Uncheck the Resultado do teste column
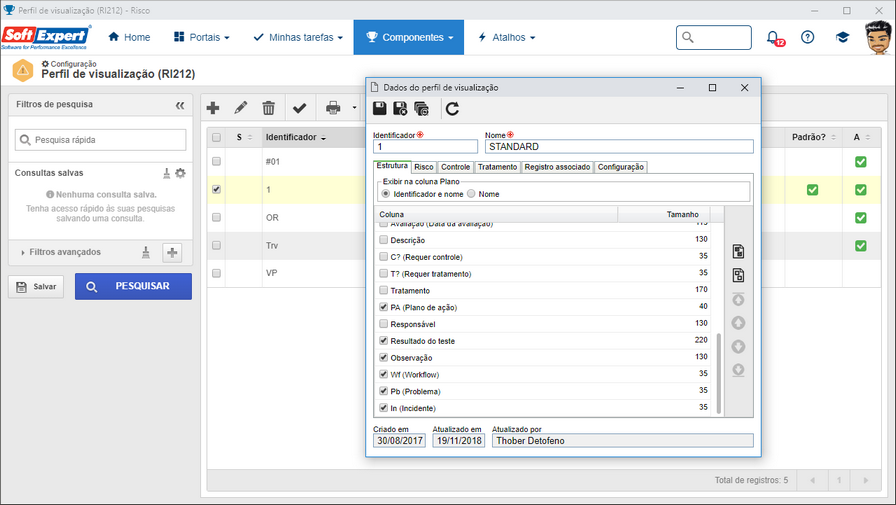896x505 pixels. tap(383, 340)
